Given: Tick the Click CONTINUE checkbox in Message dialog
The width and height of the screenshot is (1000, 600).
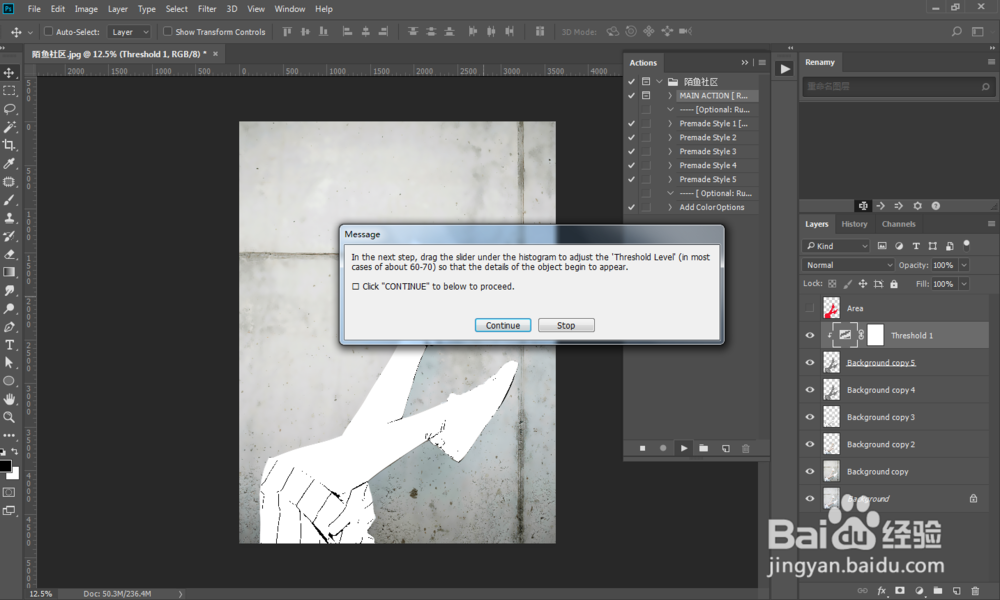Looking at the screenshot, I should click(x=356, y=287).
